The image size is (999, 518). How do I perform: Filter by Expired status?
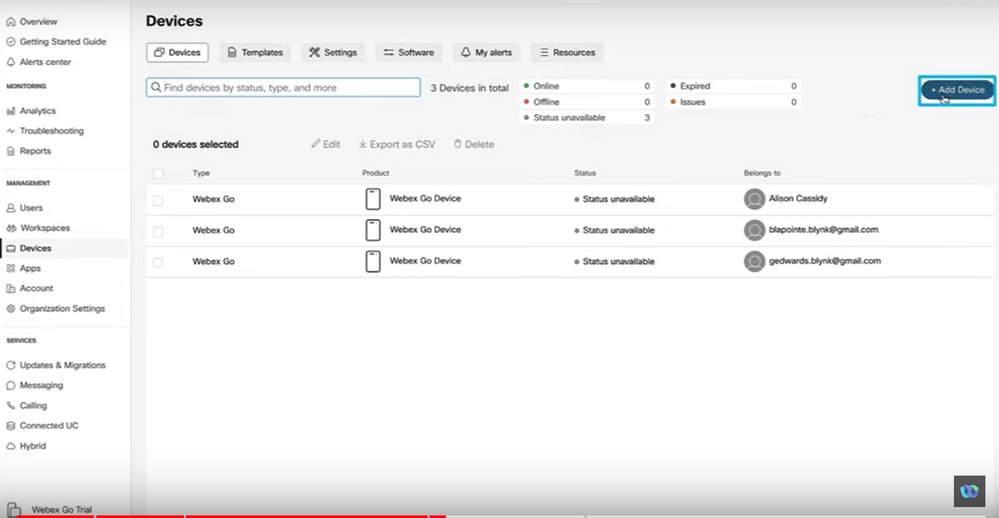pos(733,86)
